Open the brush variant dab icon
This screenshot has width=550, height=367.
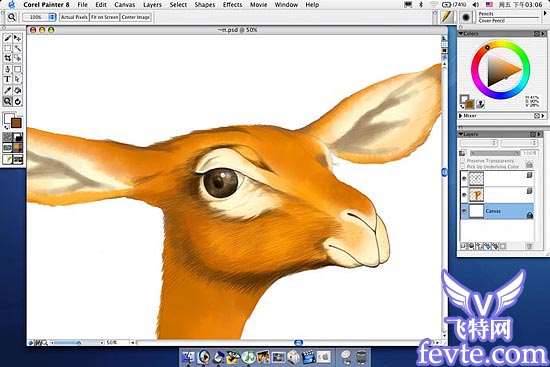click(x=466, y=17)
